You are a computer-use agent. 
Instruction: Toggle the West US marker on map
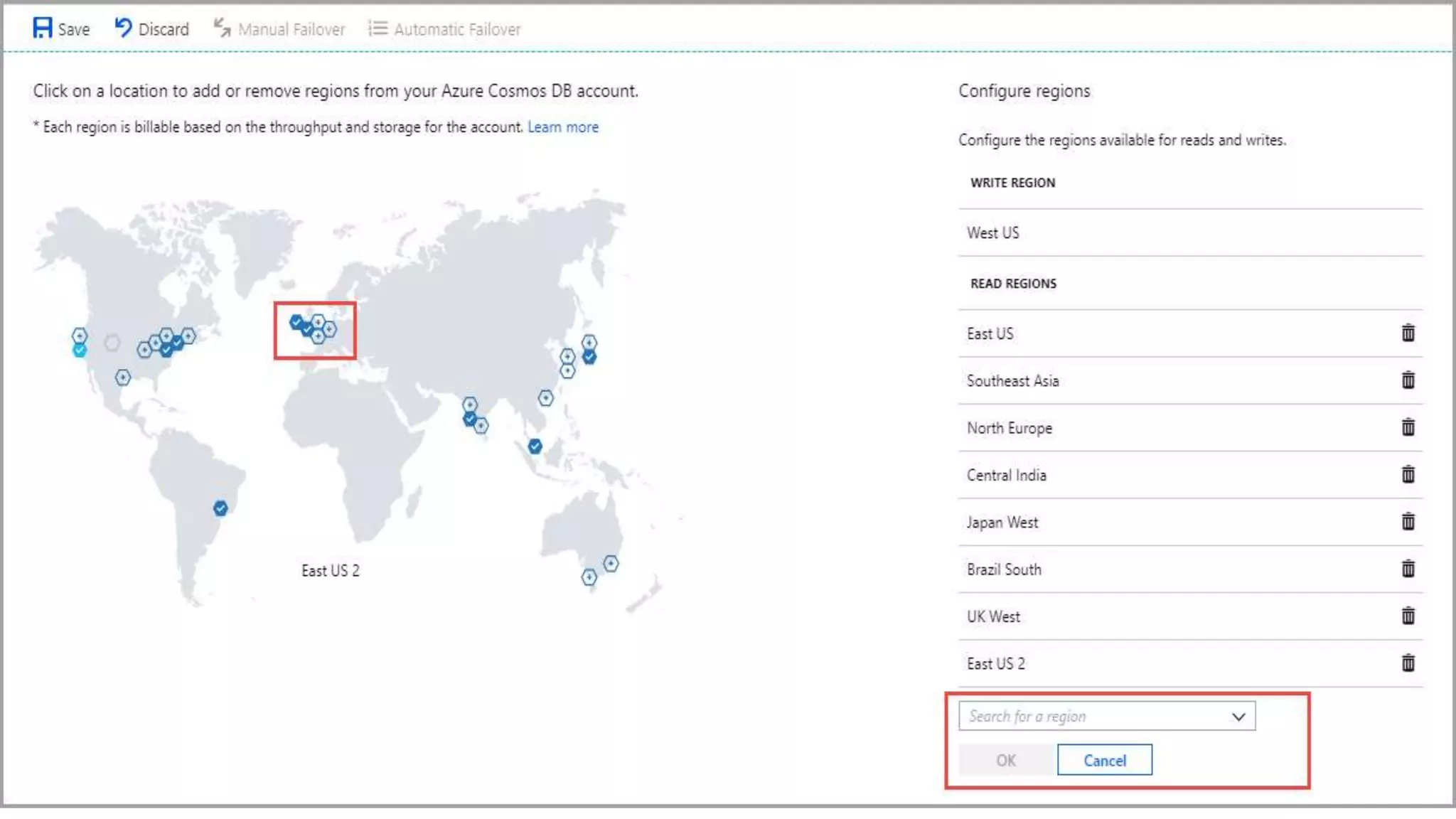[x=80, y=350]
